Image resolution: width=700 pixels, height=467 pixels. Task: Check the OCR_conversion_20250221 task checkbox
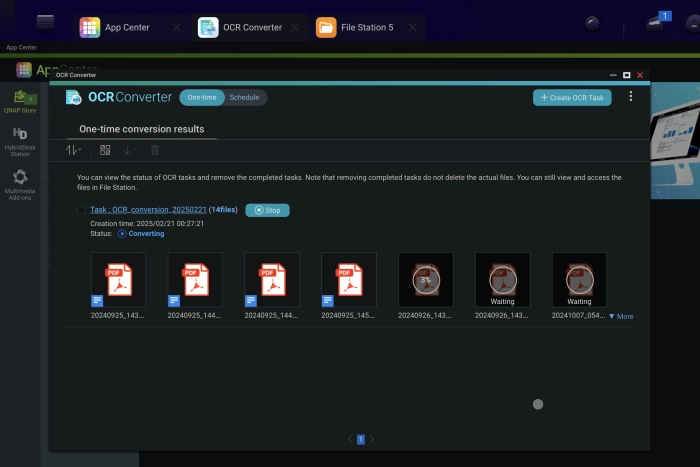point(81,210)
